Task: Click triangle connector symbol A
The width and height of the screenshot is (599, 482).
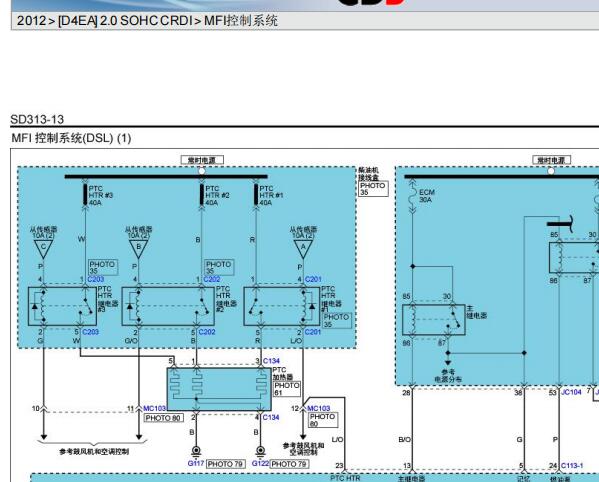Action: tap(303, 248)
